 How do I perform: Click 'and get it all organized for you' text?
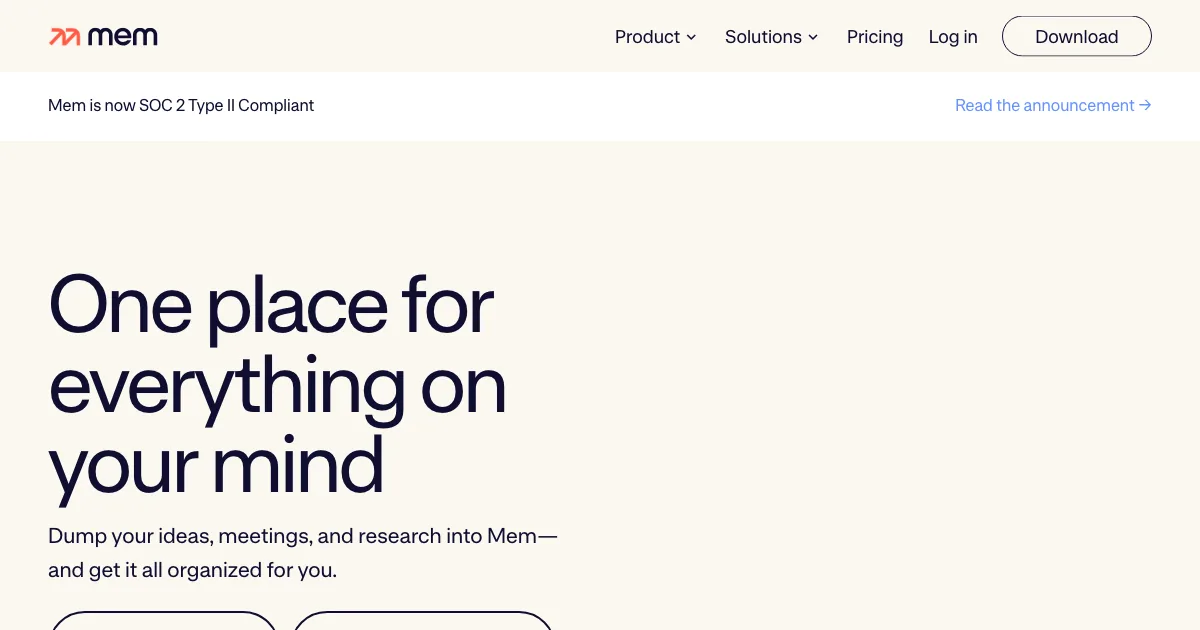point(192,571)
